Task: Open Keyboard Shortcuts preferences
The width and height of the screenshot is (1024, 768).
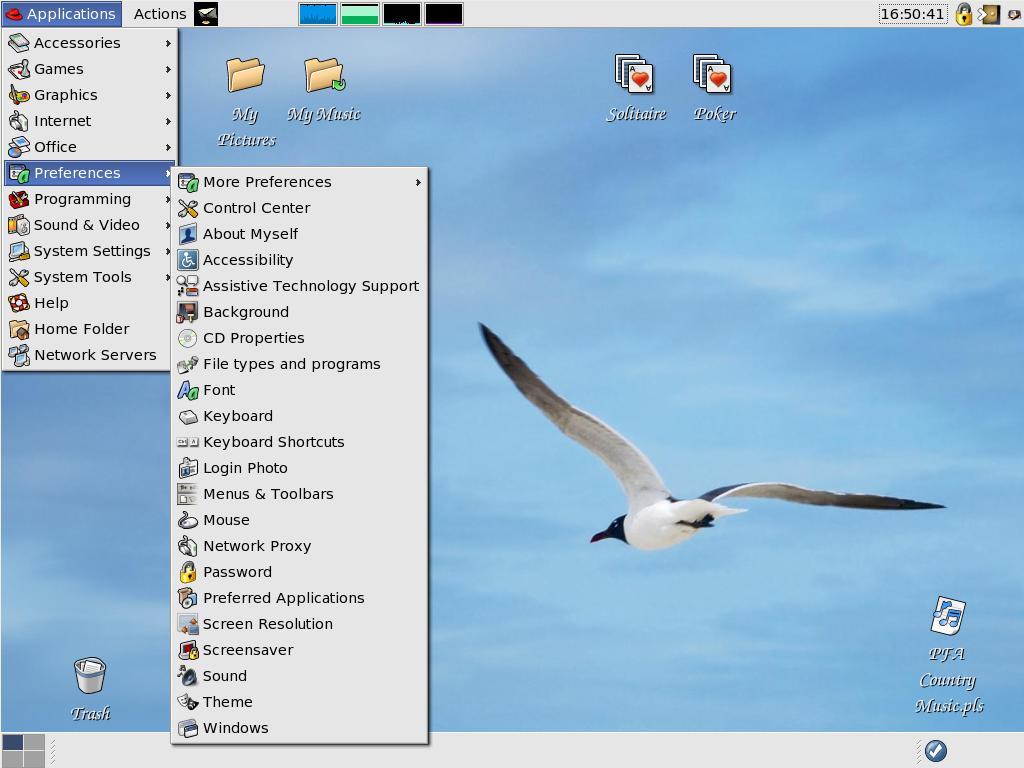Action: [x=300, y=442]
